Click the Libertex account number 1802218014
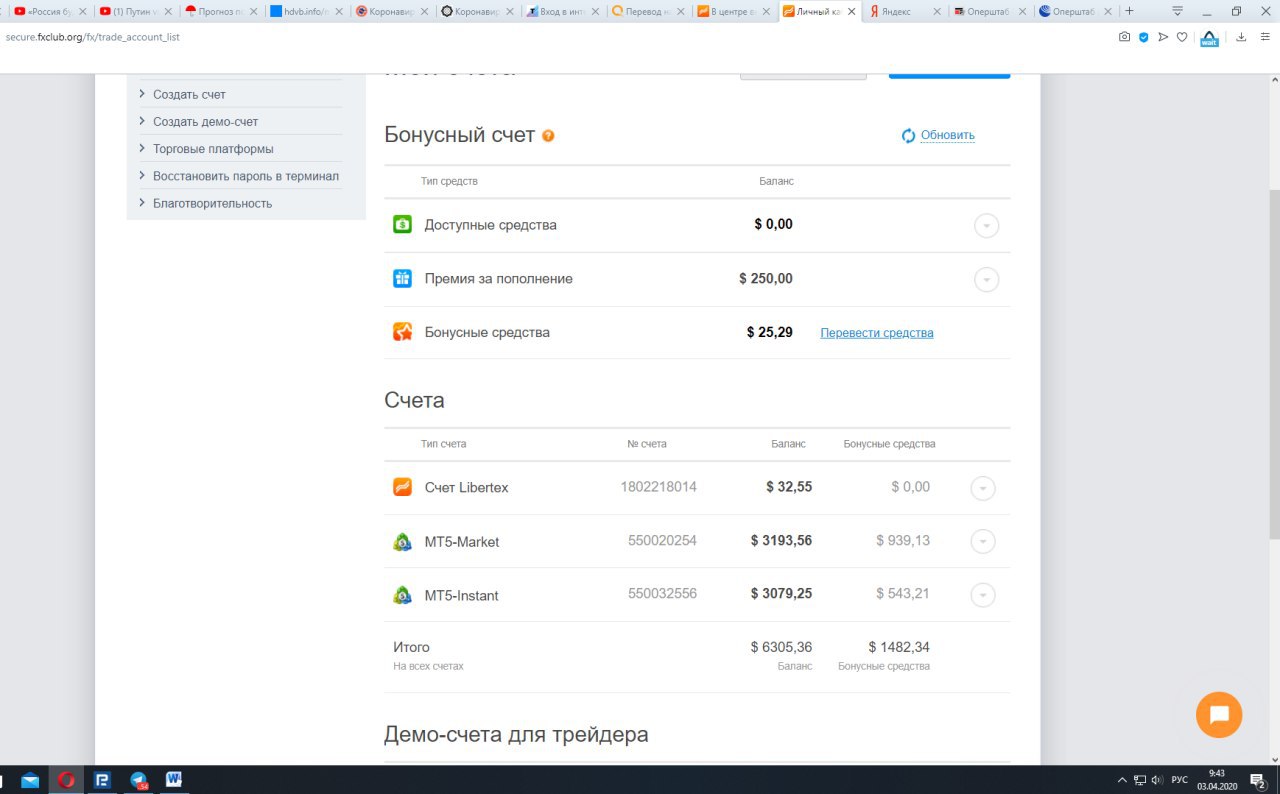This screenshot has width=1280, height=794. click(659, 487)
